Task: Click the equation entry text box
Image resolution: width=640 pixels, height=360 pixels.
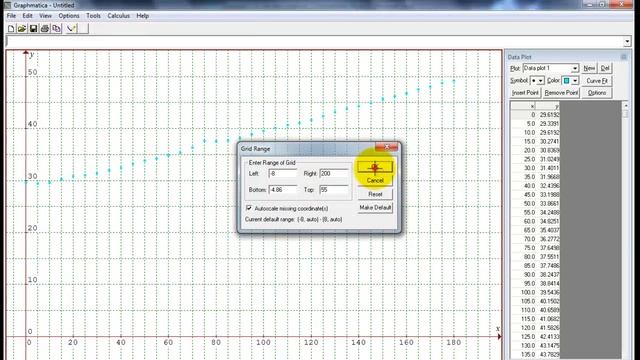Action: (x=314, y=41)
